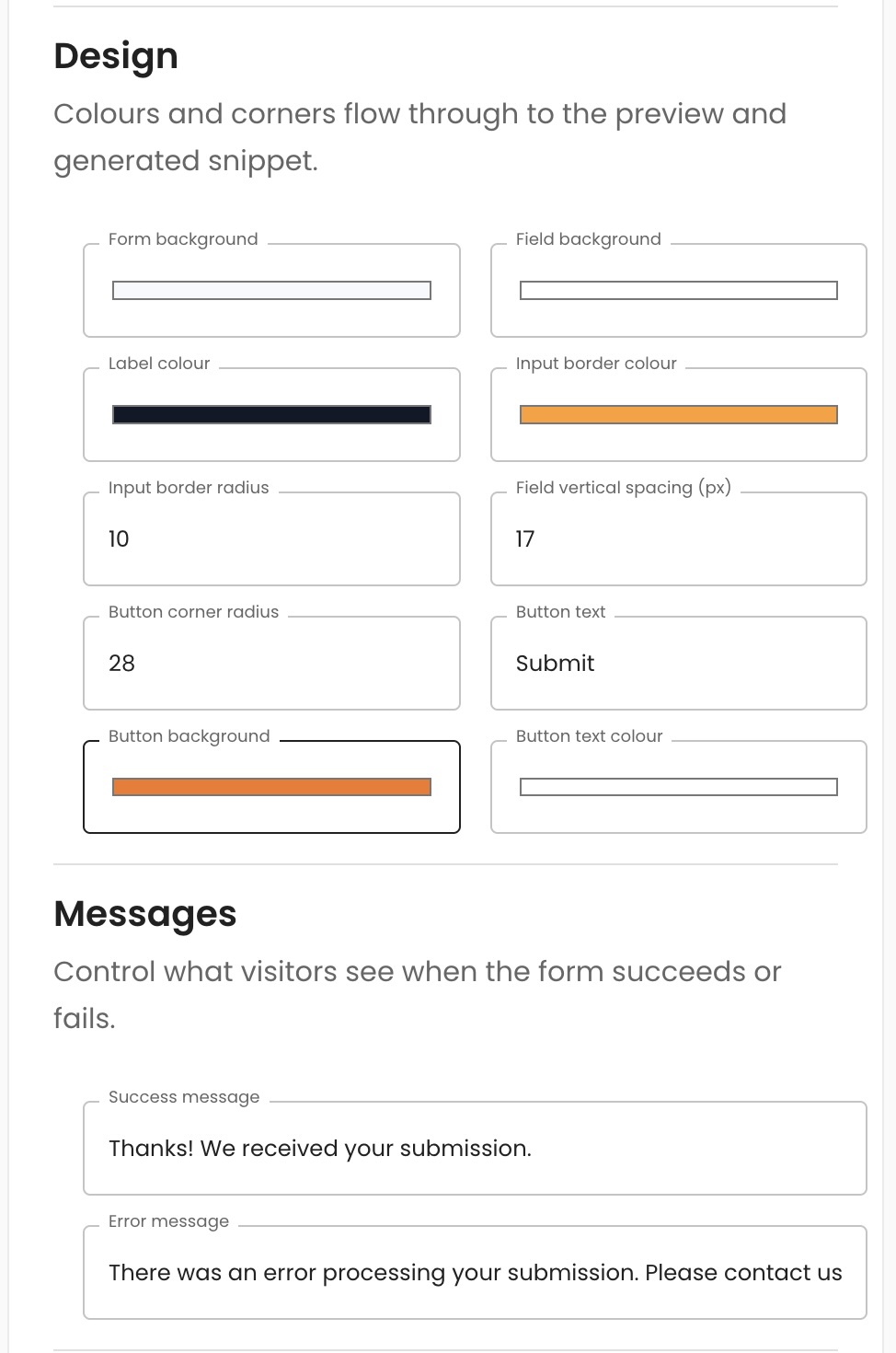Viewport: 896px width, 1353px height.
Task: Edit the Success message text field
Action: (475, 1149)
